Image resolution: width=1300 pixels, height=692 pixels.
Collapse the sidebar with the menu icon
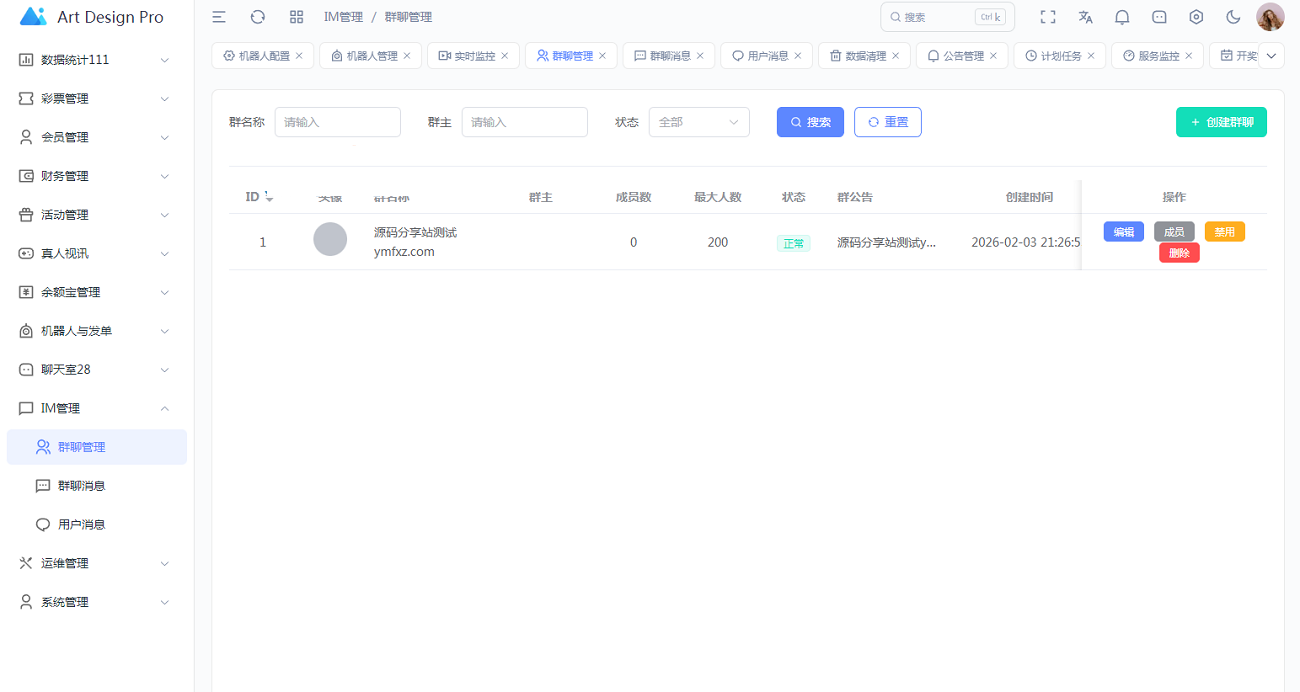tap(219, 17)
